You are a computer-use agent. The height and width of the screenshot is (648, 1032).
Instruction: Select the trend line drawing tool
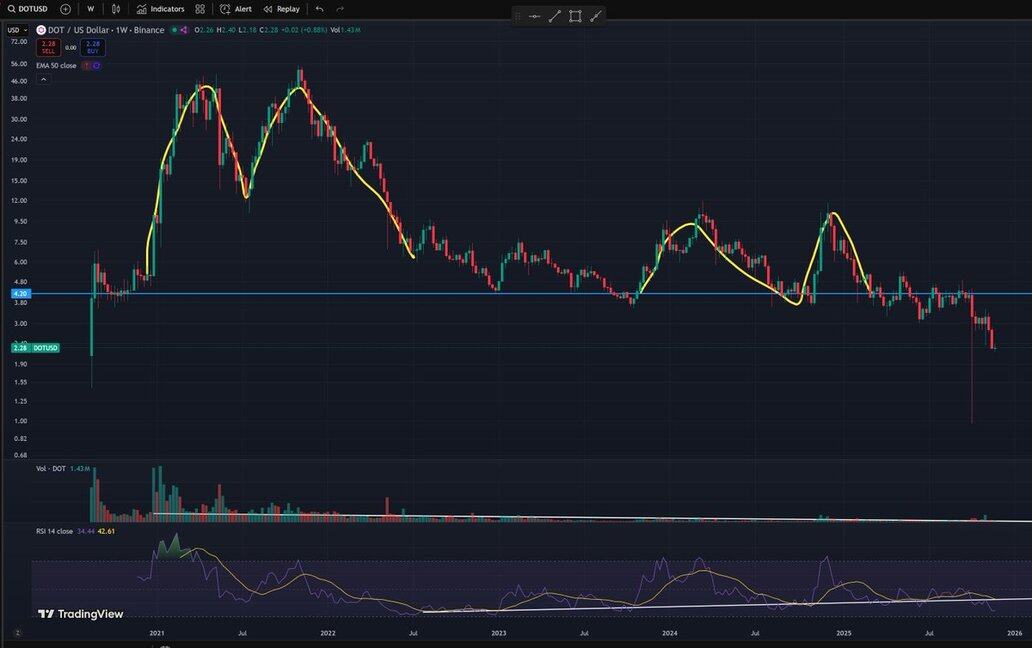click(x=555, y=16)
